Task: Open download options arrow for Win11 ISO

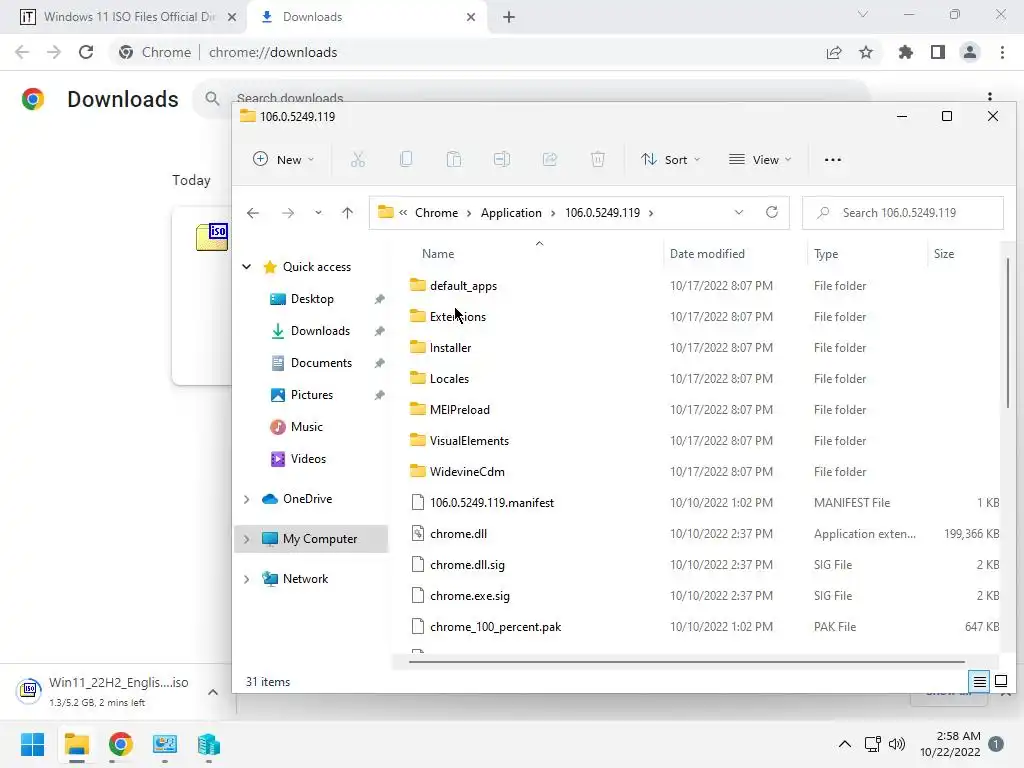Action: (x=213, y=692)
